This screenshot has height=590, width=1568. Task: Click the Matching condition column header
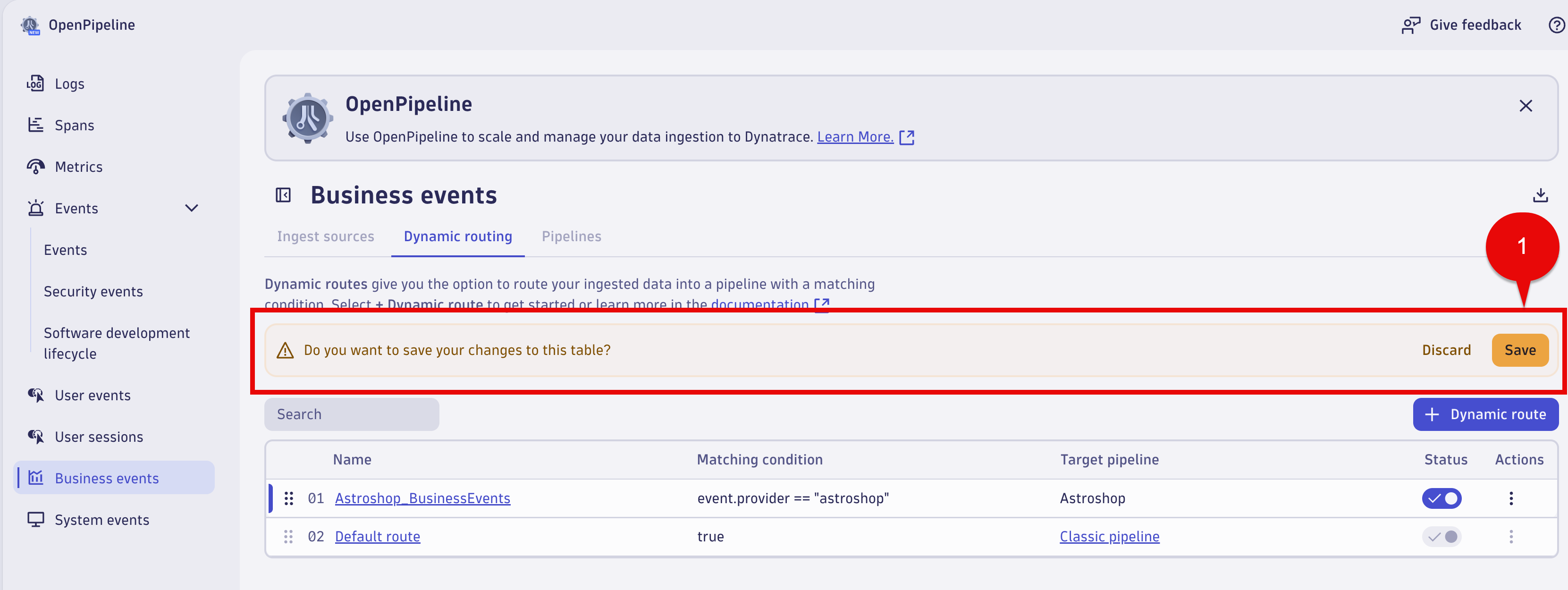759,459
